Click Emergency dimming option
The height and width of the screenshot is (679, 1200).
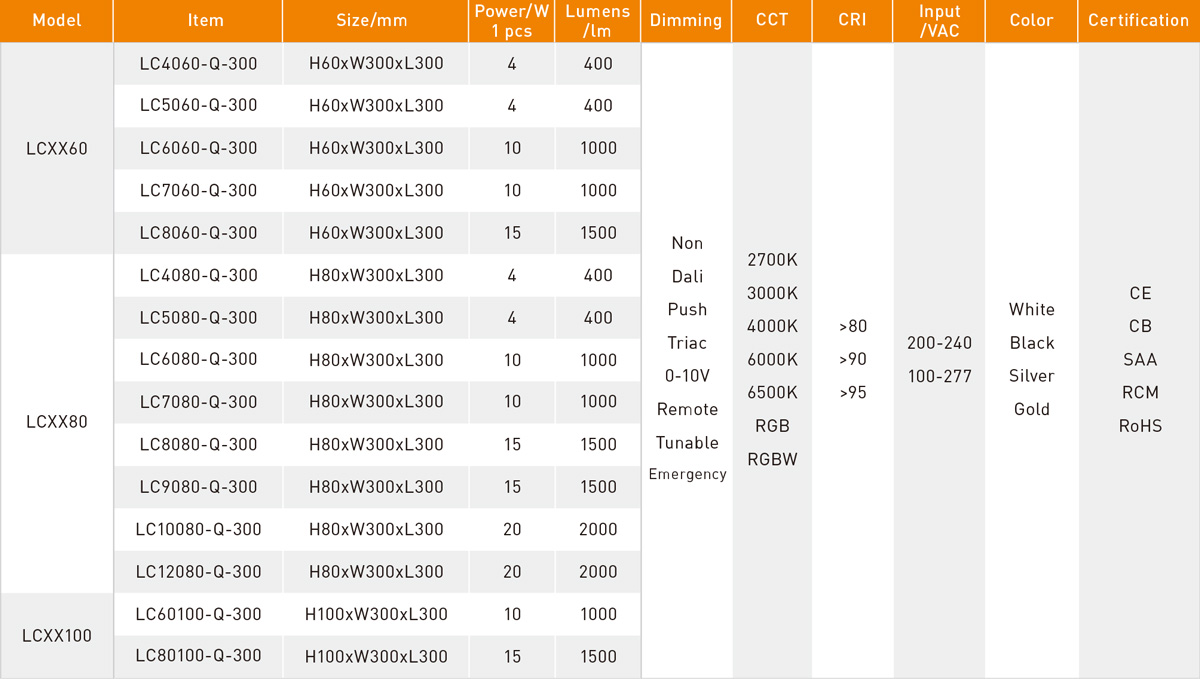pyautogui.click(x=687, y=475)
